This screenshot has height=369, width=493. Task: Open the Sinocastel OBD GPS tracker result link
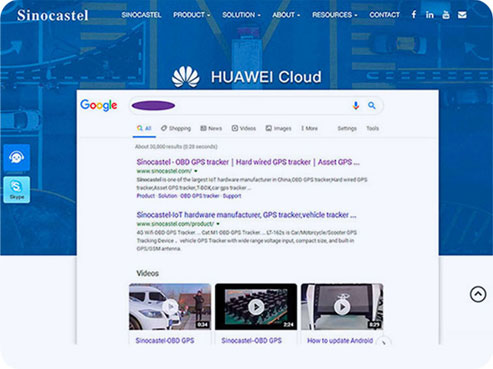pos(248,162)
